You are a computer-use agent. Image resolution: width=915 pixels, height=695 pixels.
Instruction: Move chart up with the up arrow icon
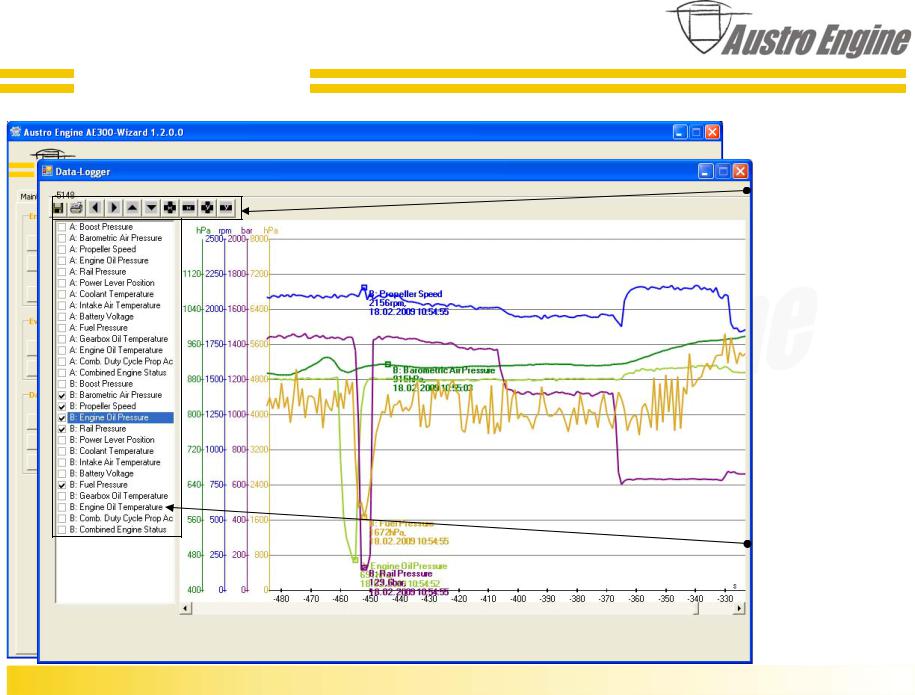(x=132, y=208)
